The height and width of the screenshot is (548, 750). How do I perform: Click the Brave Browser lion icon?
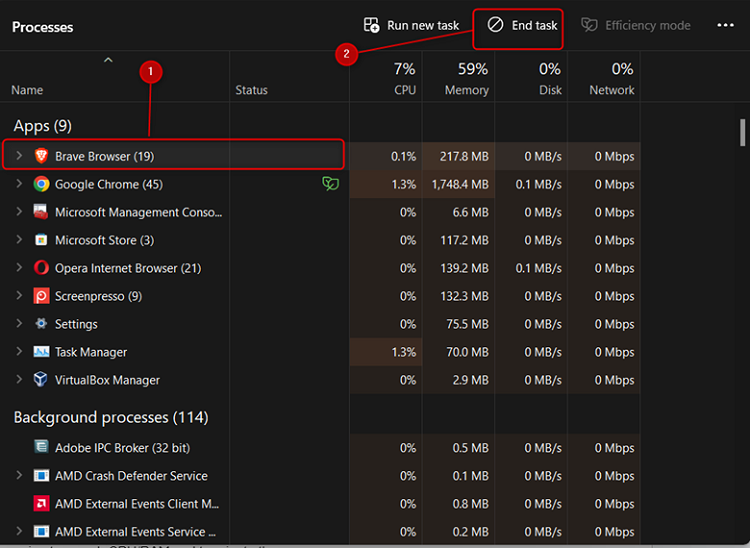(x=41, y=156)
